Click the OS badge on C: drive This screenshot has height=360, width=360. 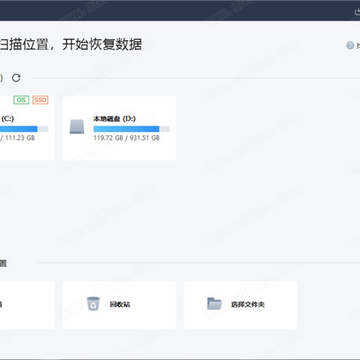(21, 100)
